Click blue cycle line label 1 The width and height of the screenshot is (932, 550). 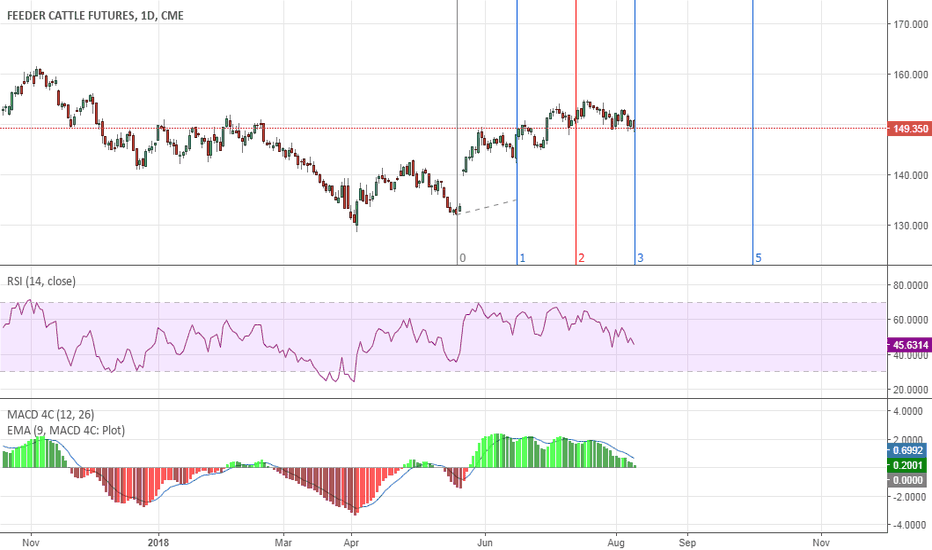pyautogui.click(x=522, y=258)
